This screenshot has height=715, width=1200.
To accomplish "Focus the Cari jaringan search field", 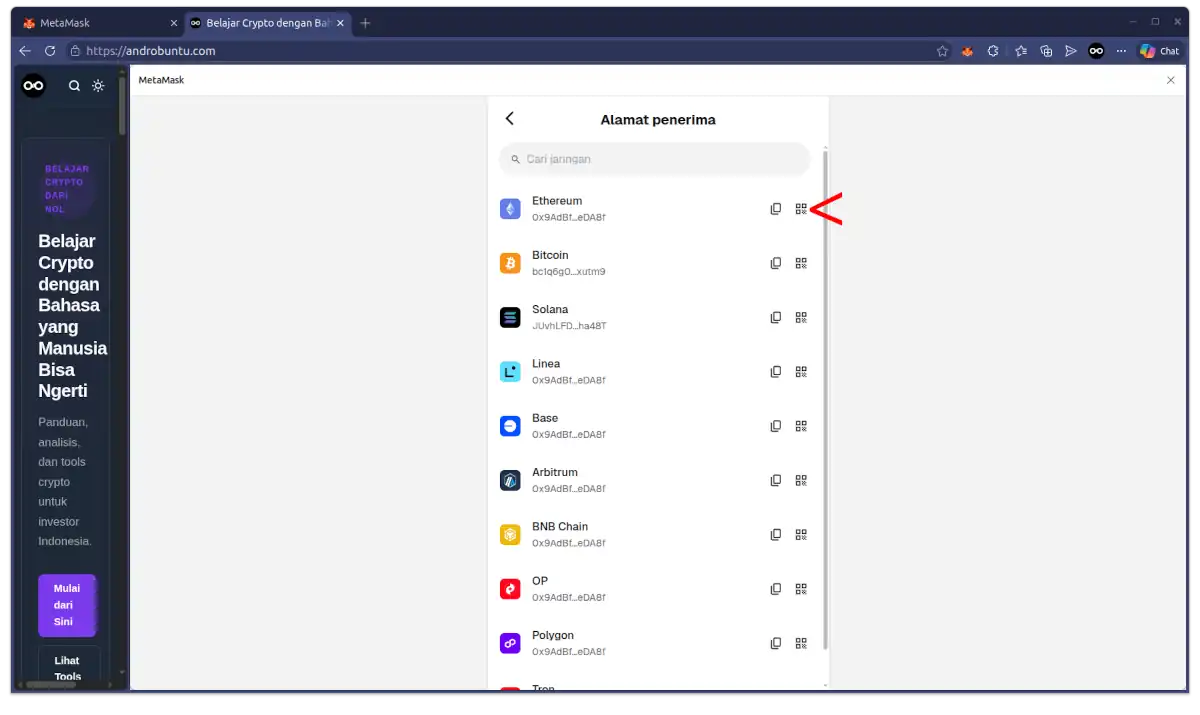I will point(654,159).
